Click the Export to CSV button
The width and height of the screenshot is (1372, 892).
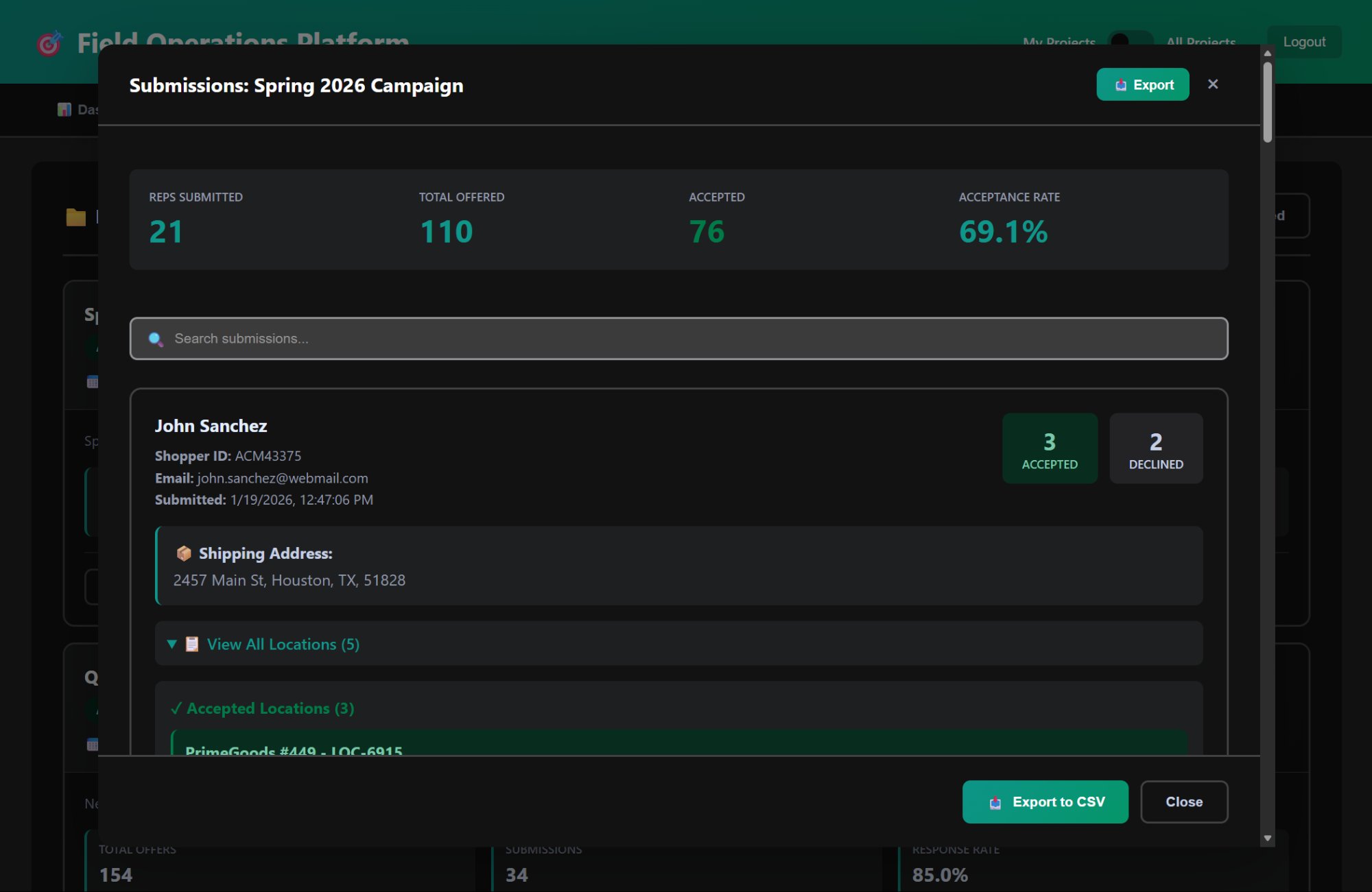pos(1045,801)
